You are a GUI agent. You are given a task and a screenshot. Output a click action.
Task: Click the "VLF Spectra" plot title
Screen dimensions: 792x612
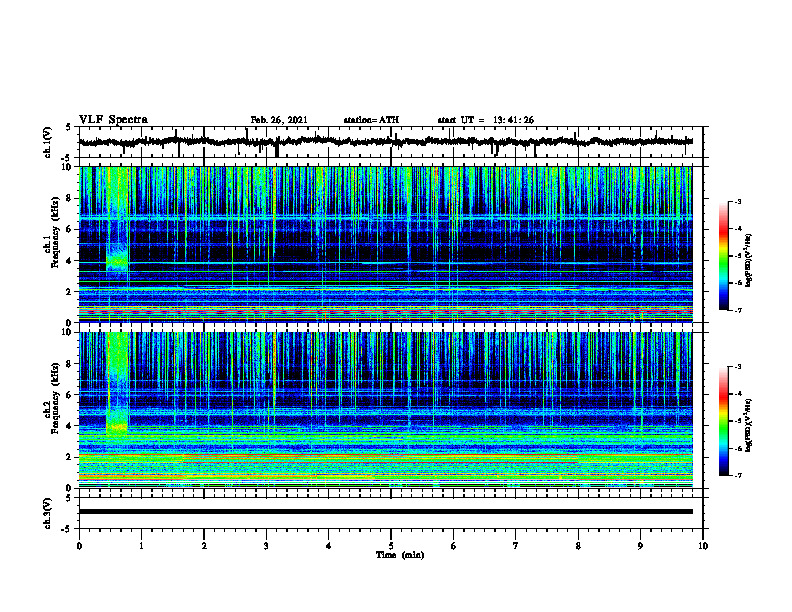point(113,120)
